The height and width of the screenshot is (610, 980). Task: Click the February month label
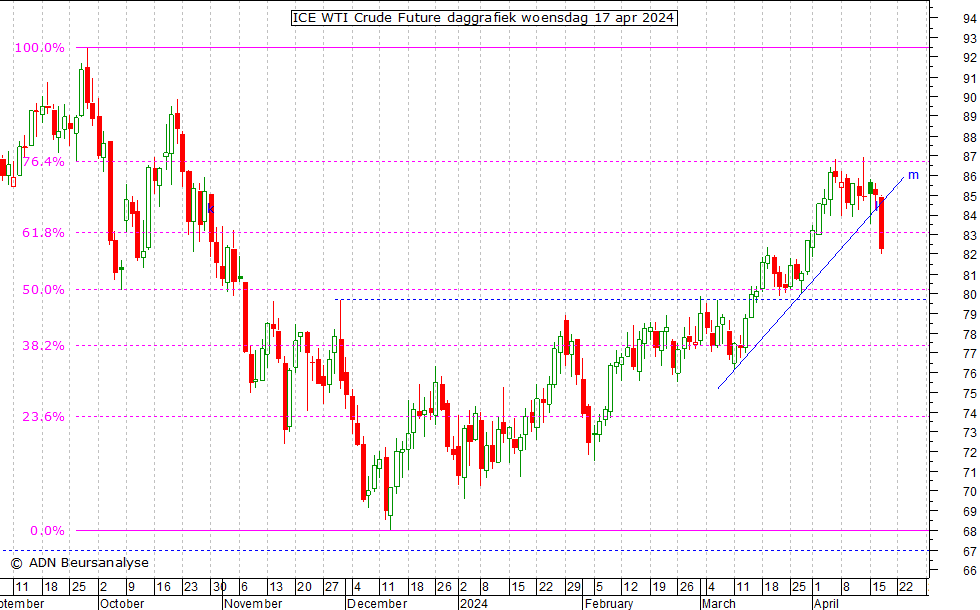point(609,604)
